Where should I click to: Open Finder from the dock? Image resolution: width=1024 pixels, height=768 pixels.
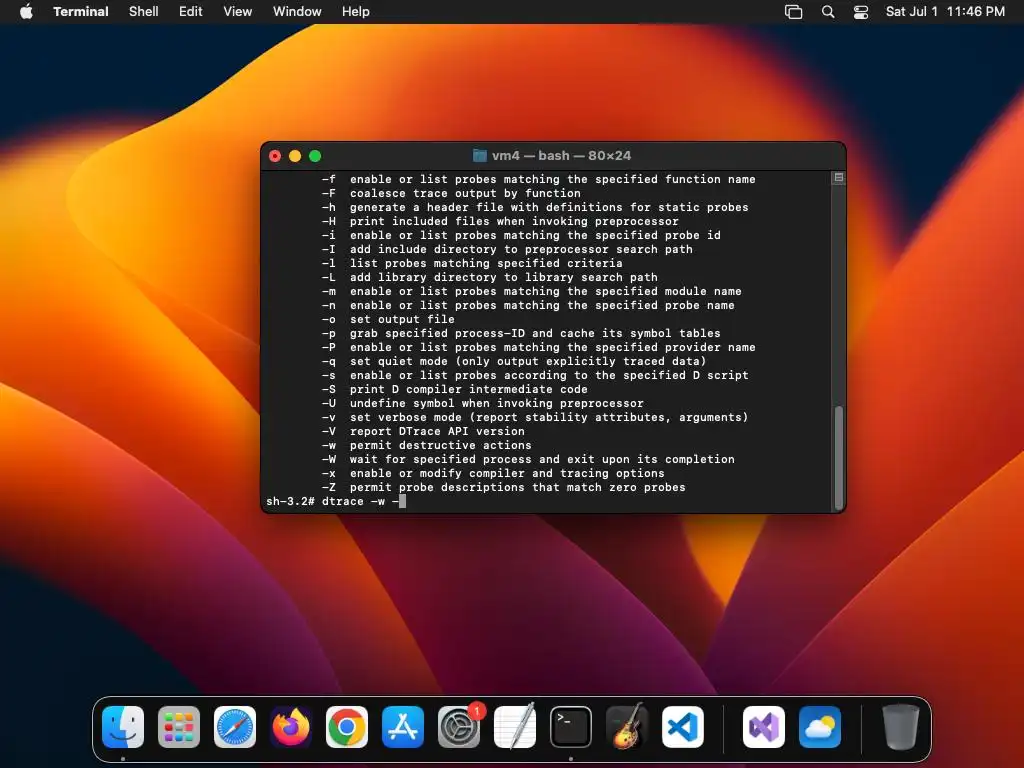coord(123,727)
